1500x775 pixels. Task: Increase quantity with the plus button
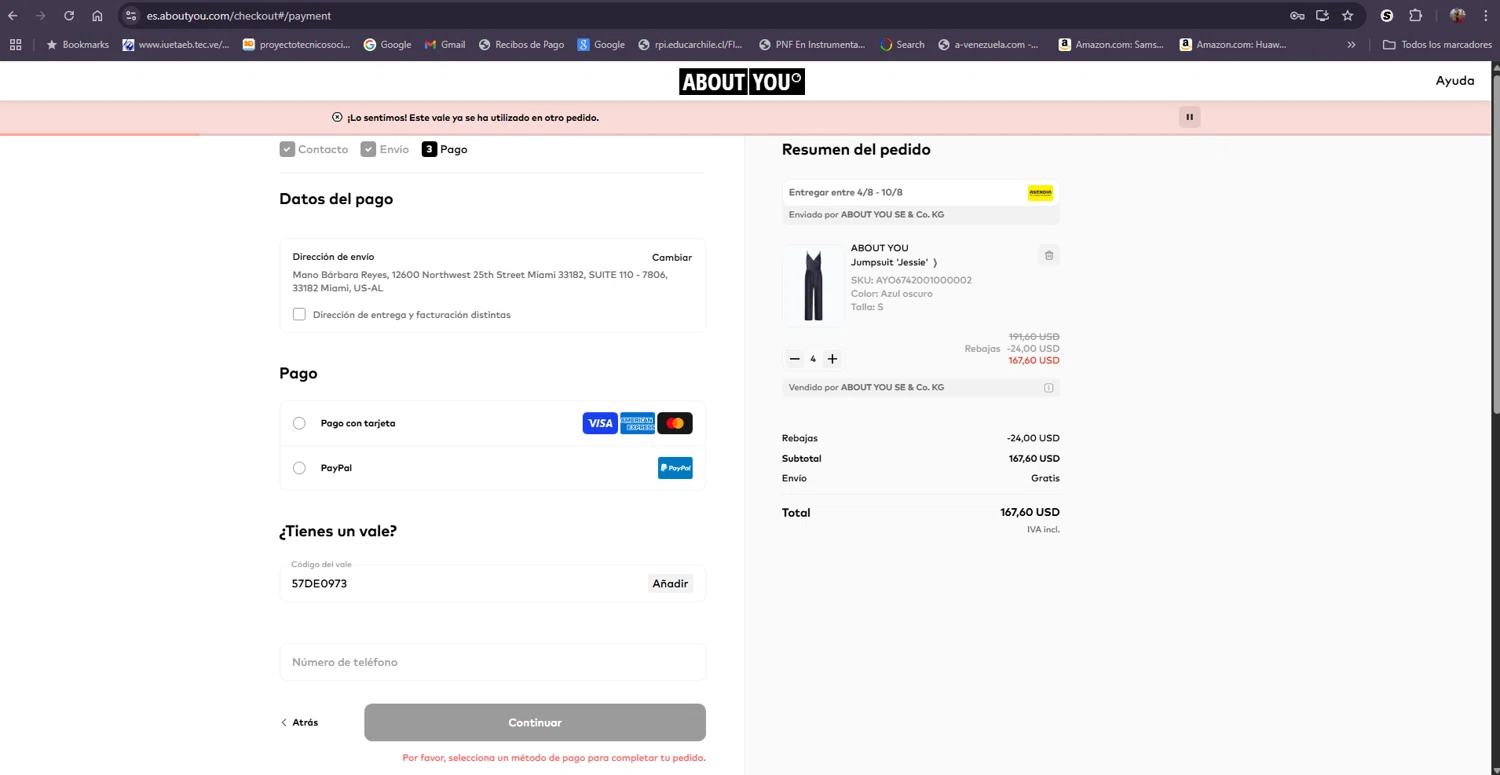point(832,359)
